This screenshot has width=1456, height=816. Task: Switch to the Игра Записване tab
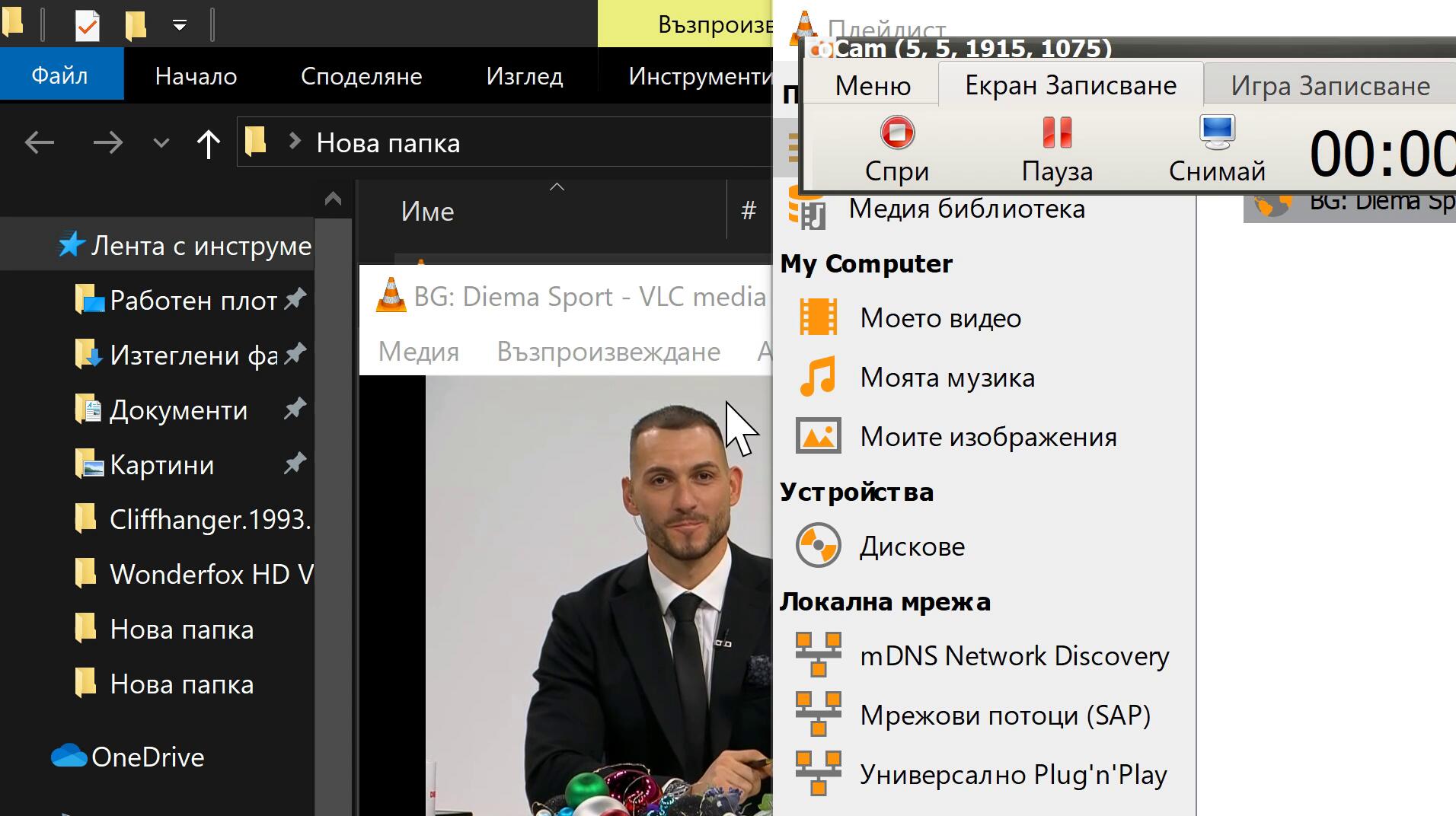(1330, 86)
